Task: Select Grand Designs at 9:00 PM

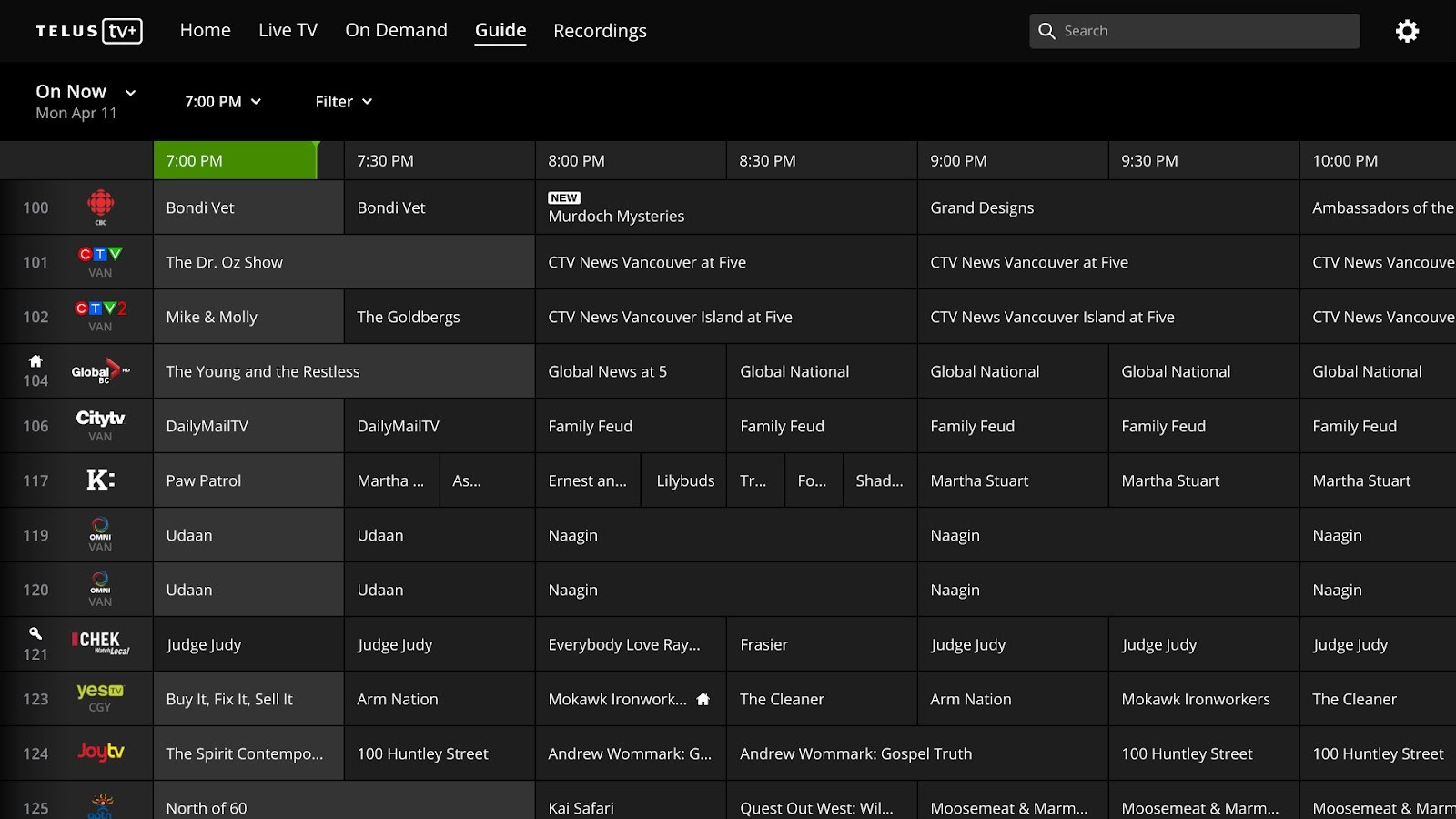Action: tap(1108, 207)
